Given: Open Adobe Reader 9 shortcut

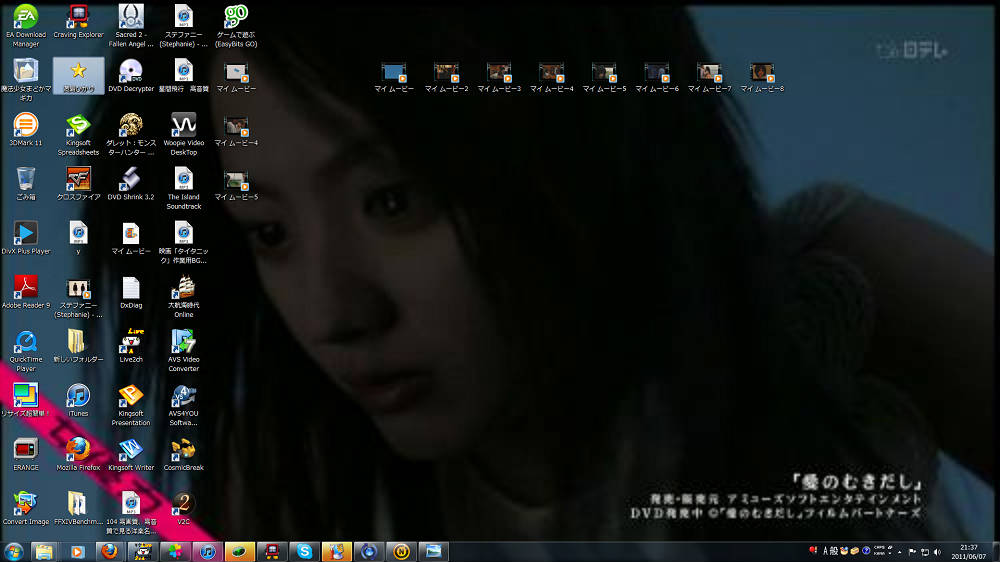Looking at the screenshot, I should [x=26, y=292].
